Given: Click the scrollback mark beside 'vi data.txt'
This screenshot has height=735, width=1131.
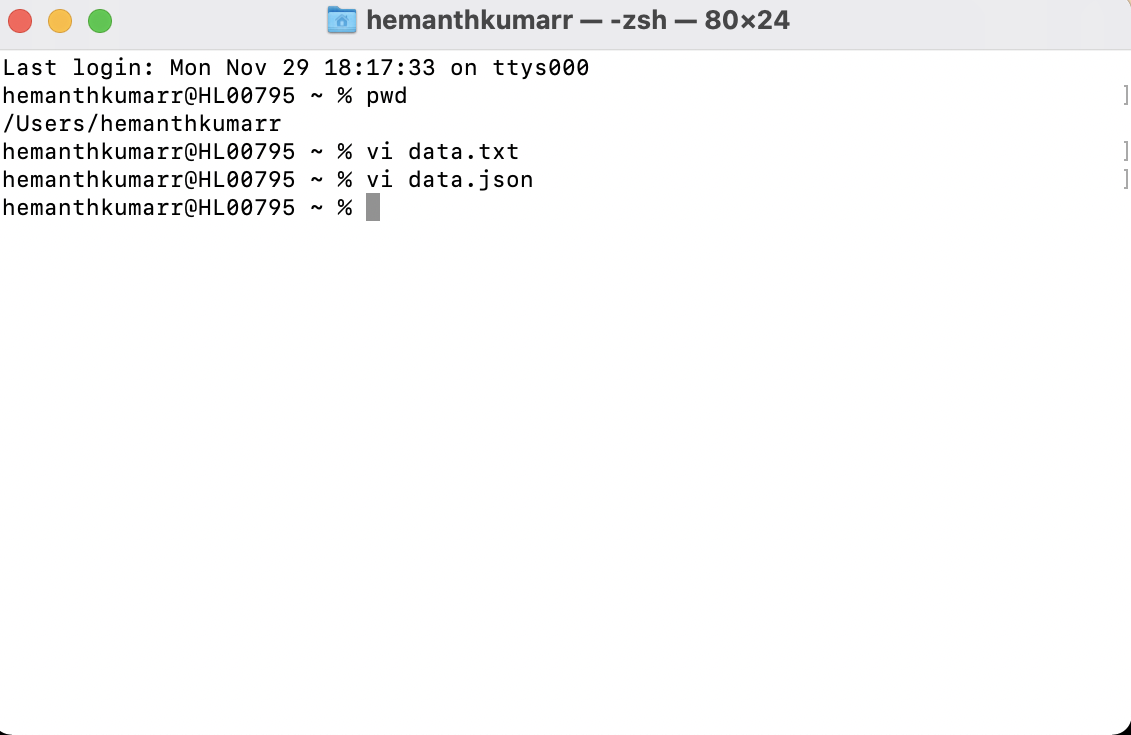Looking at the screenshot, I should 1125,151.
